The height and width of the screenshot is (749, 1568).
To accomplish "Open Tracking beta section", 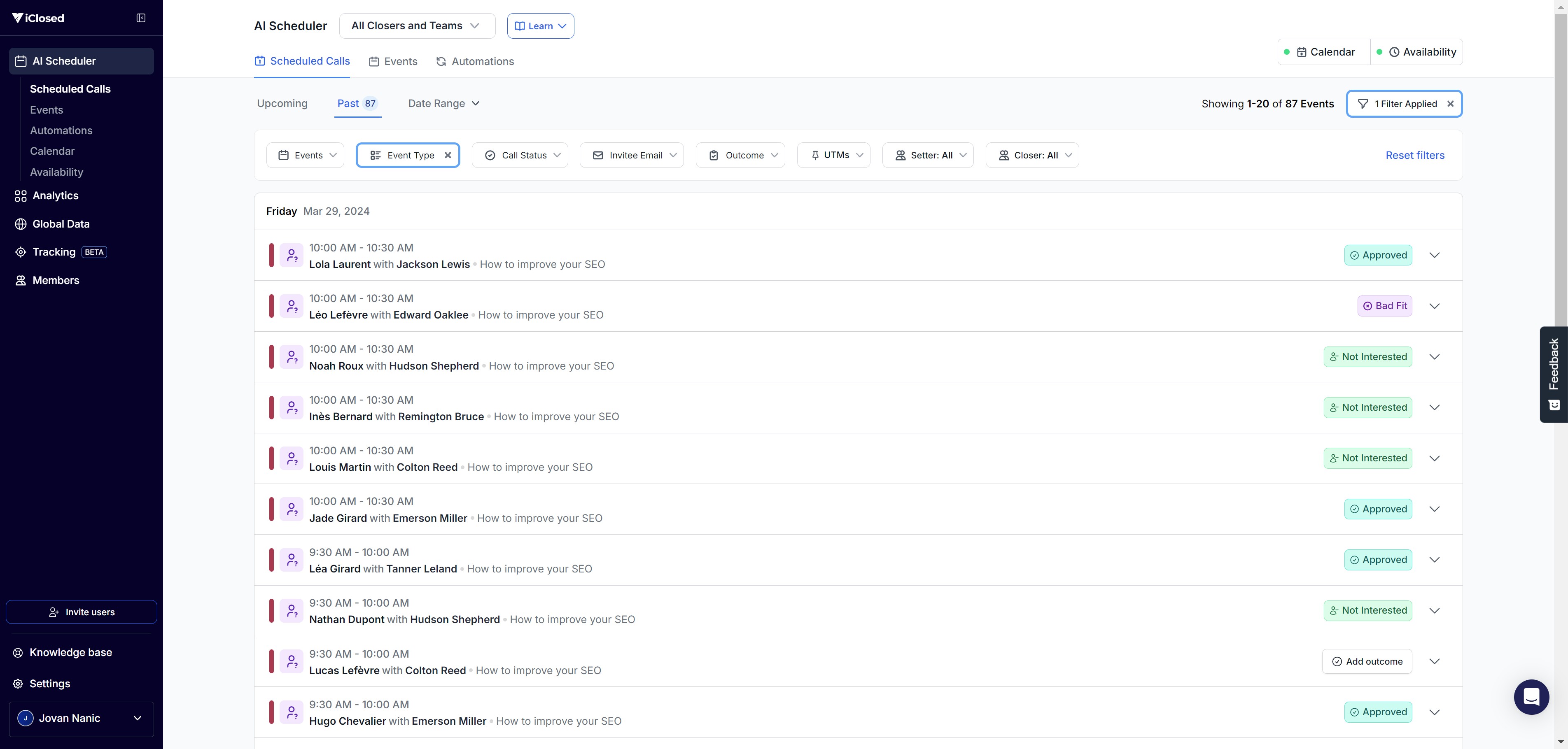I will 54,252.
